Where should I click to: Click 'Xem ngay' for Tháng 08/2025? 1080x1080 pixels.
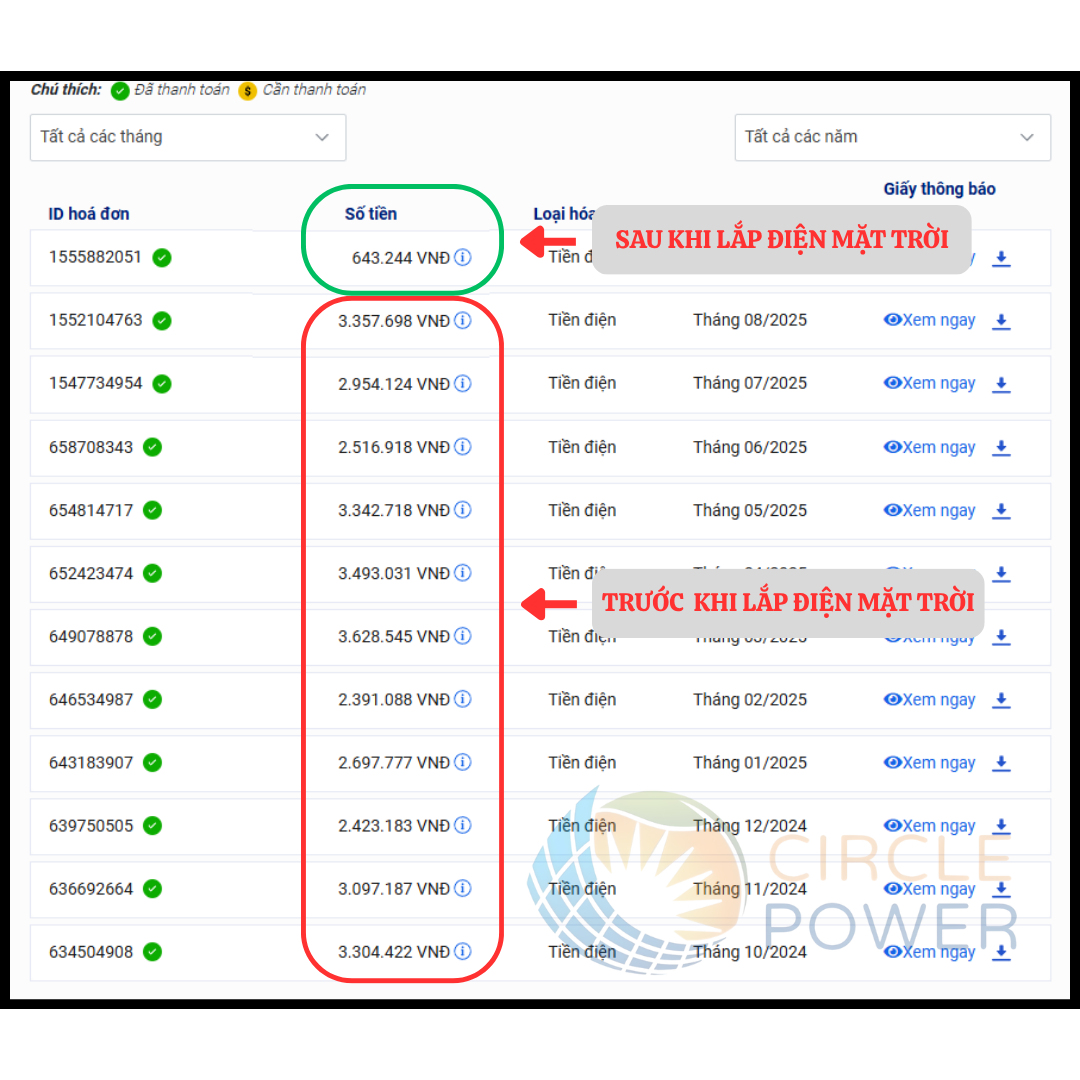pos(929,320)
